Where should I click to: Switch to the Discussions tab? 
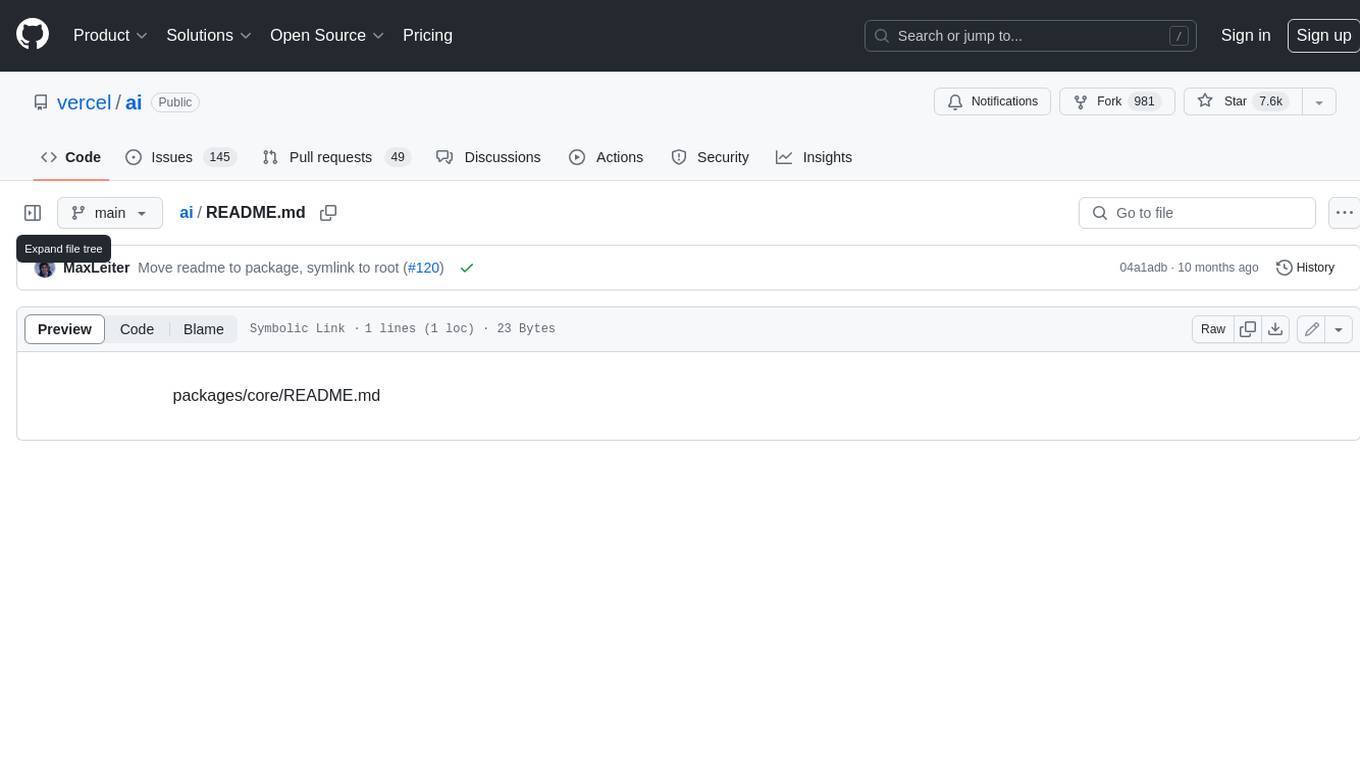(x=489, y=157)
